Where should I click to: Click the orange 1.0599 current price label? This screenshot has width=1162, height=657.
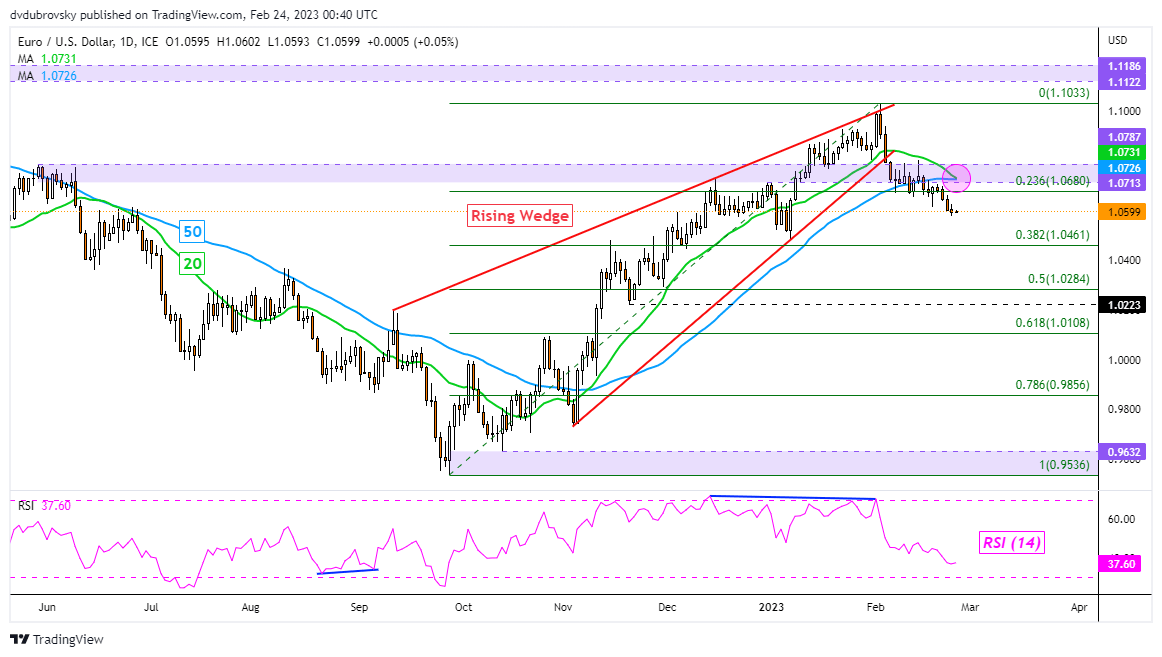tap(1123, 212)
